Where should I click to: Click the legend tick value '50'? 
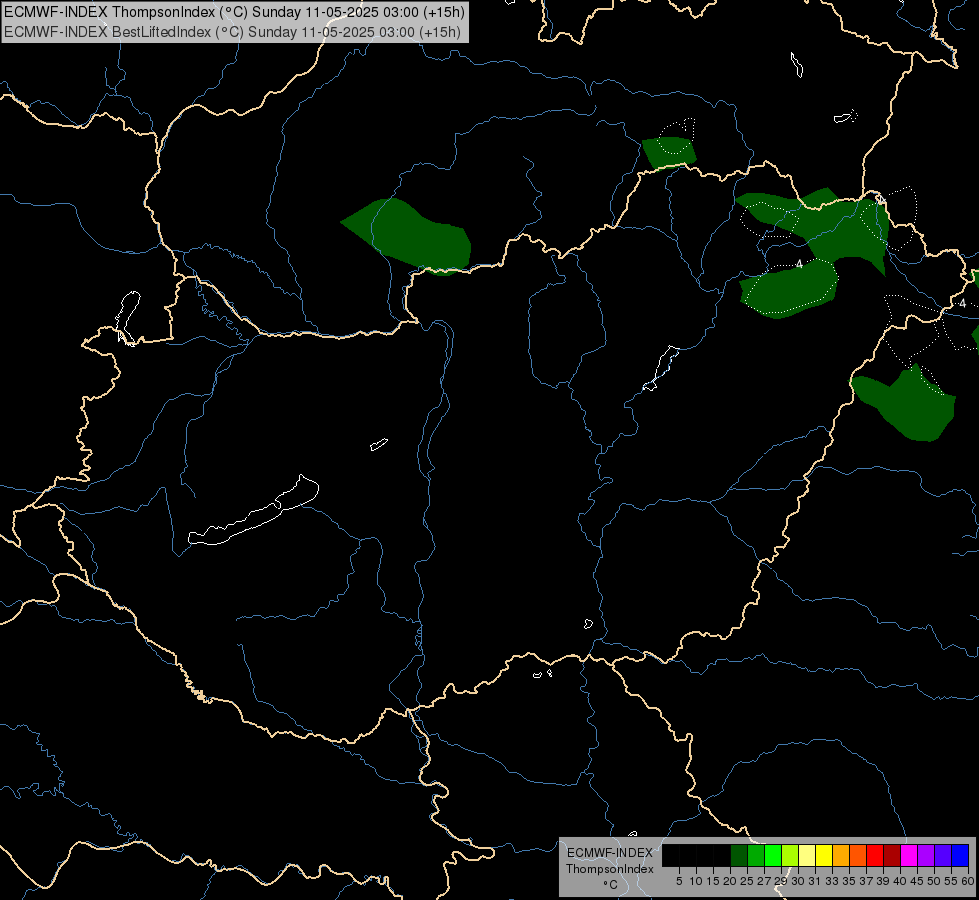[934, 881]
